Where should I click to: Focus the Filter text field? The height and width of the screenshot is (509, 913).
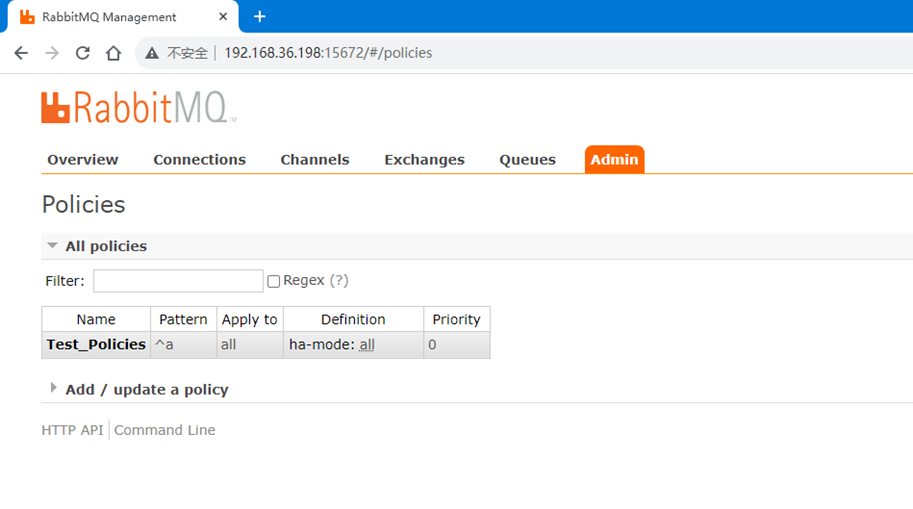178,281
